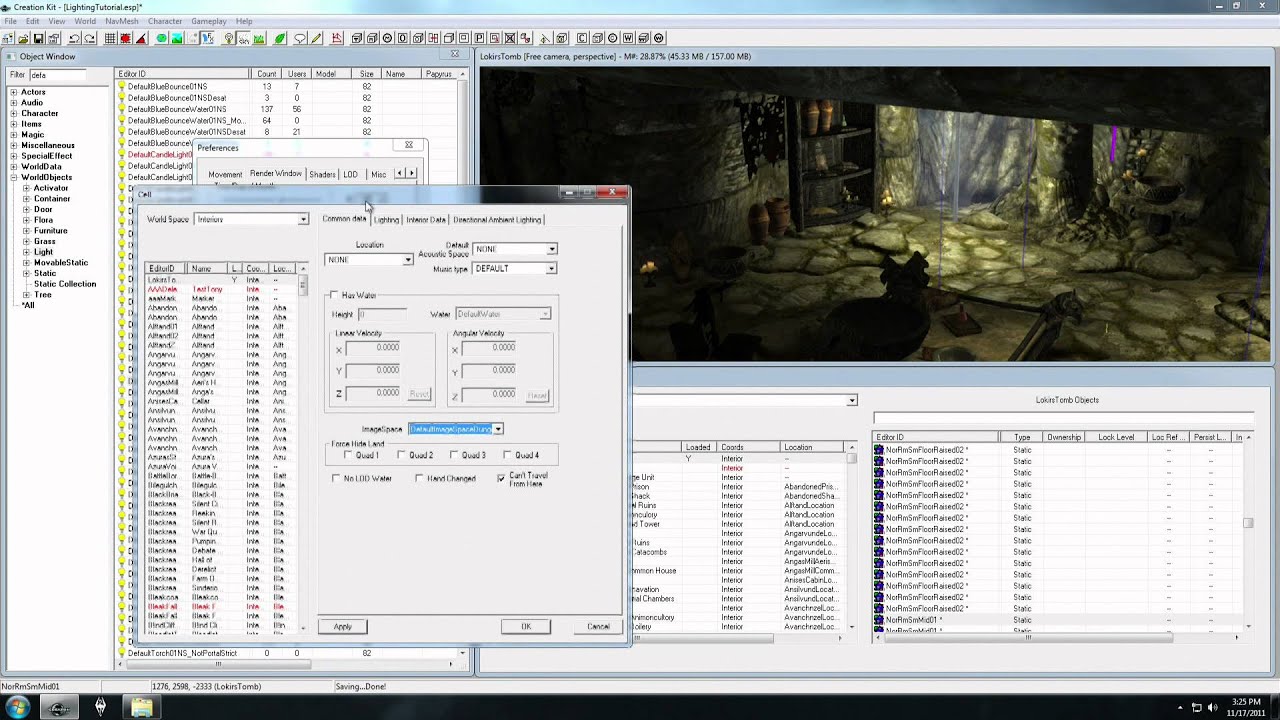Viewport: 1280px width, 720px height.
Task: Click the Windows Start button
Action: pyautogui.click(x=17, y=707)
